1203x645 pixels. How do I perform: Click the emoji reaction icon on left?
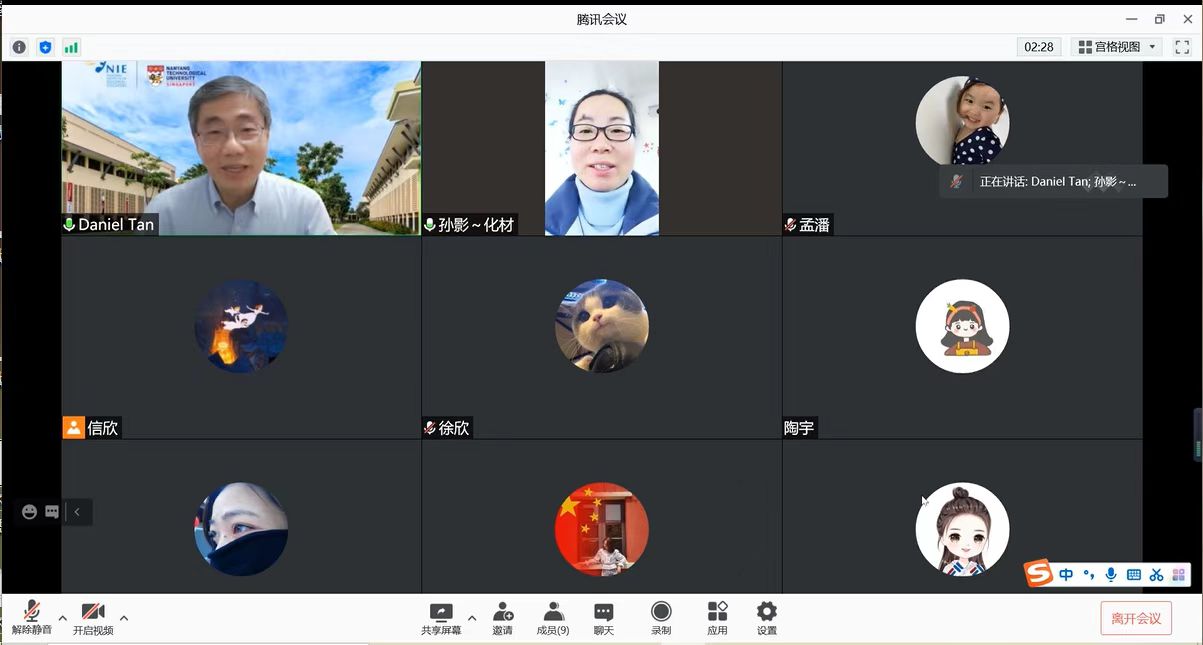29,512
